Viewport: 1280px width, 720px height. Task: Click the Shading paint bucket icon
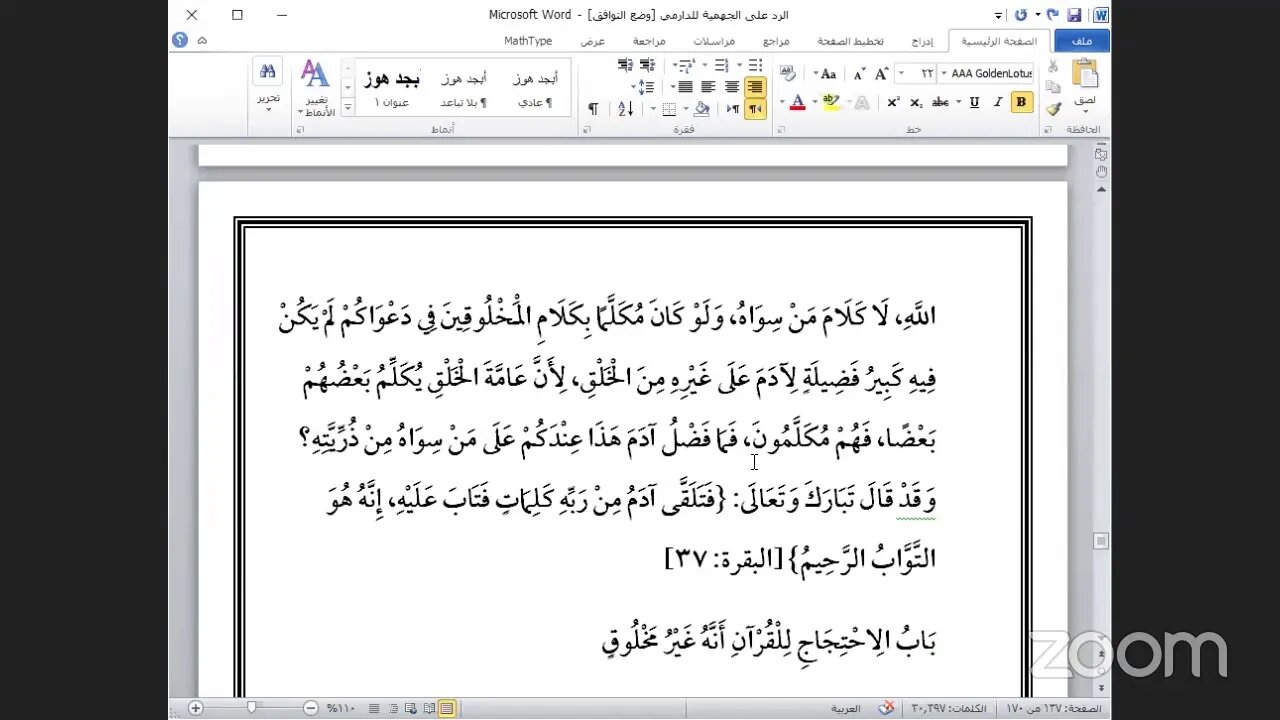coord(701,108)
